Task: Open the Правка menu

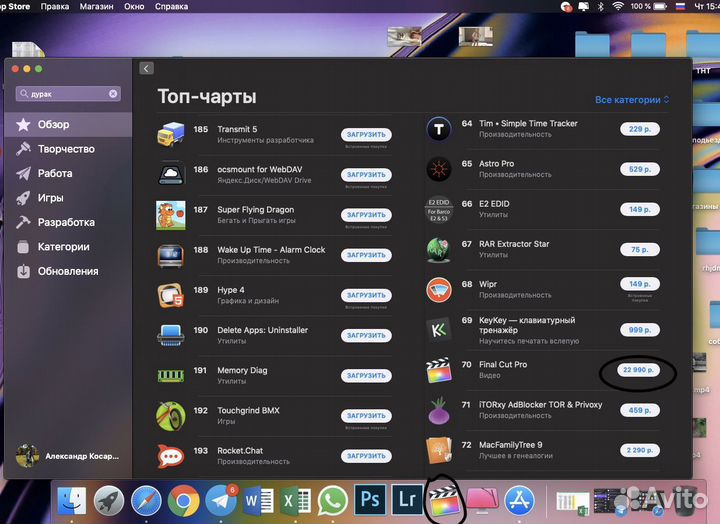Action: coord(55,6)
